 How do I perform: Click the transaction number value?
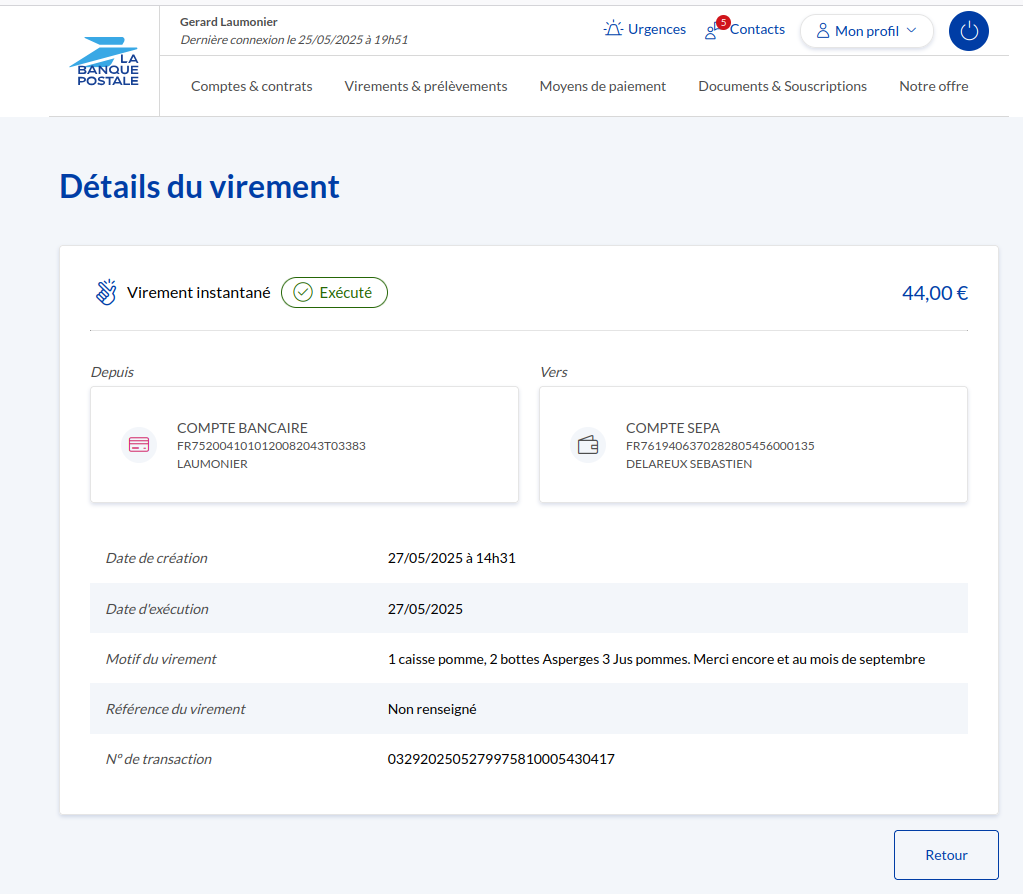pos(501,759)
